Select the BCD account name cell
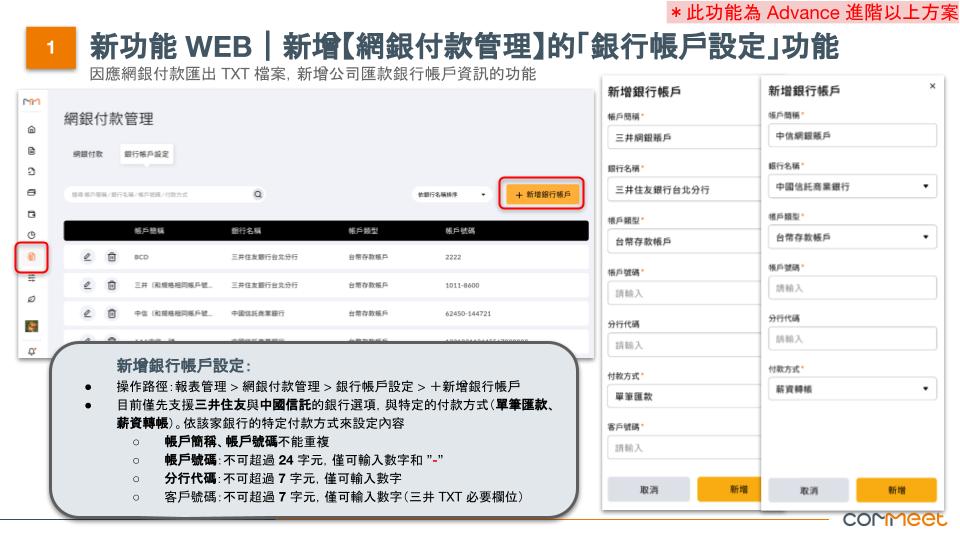960x540 pixels. coord(141,257)
